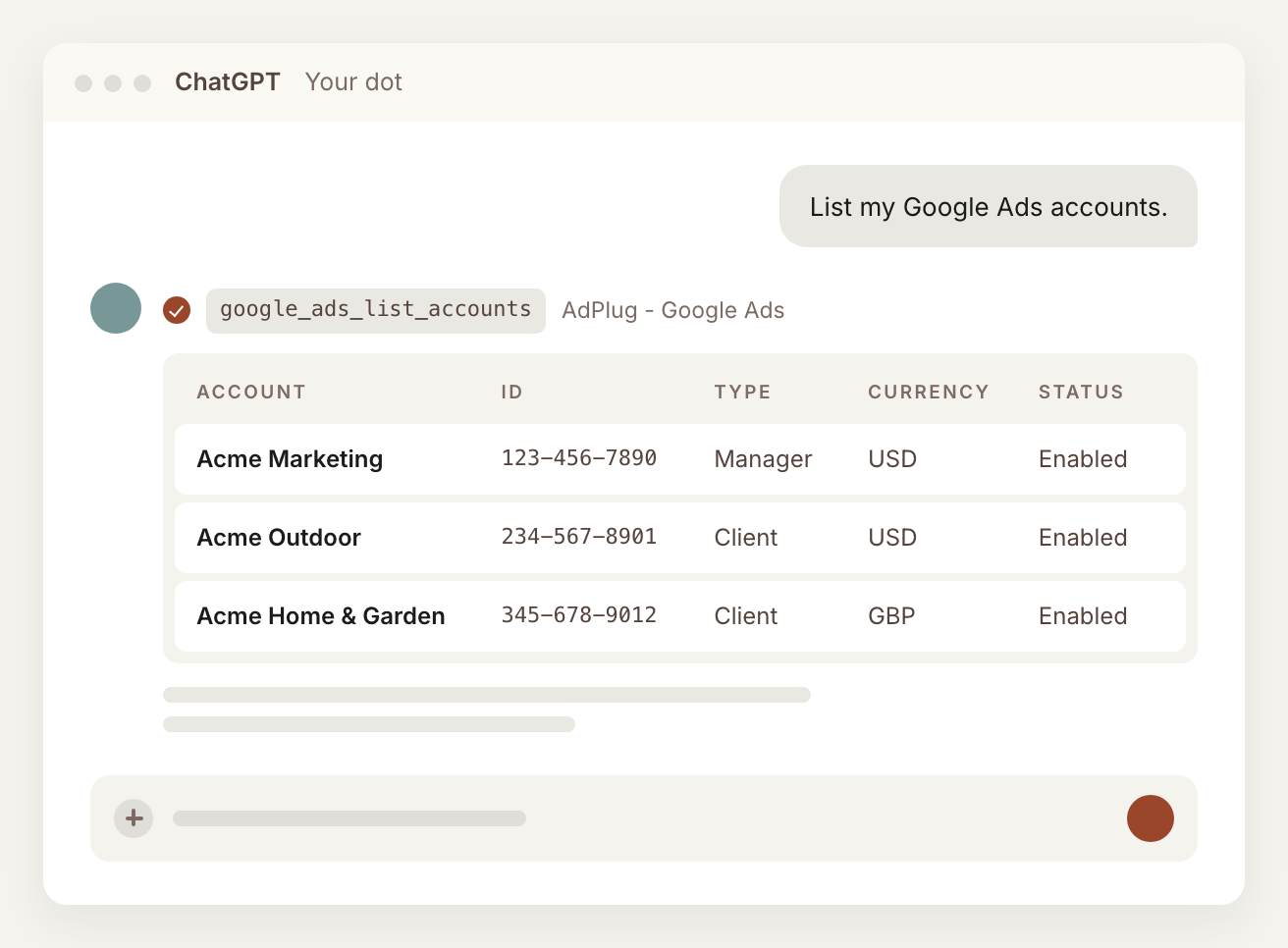Click the Manager type cell
Screen dimensions: 1288x948
coord(763,459)
